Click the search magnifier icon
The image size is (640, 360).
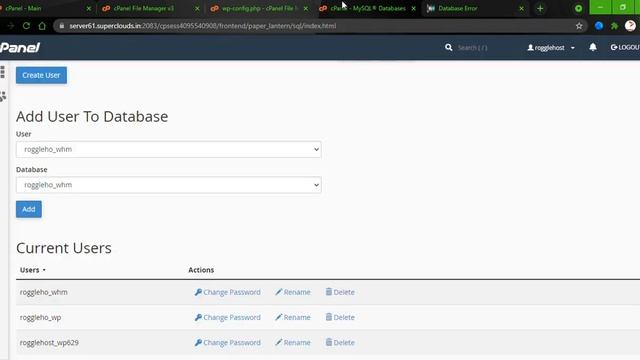click(449, 48)
